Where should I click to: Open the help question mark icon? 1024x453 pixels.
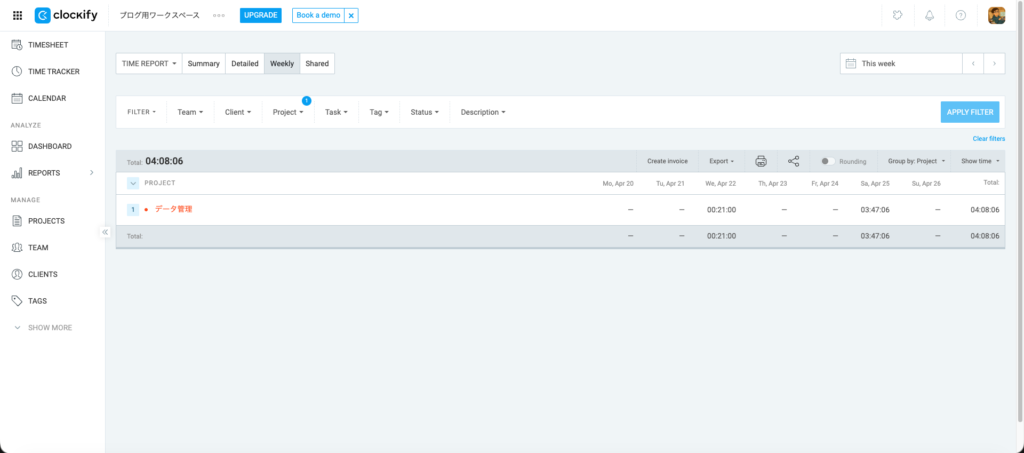click(x=961, y=16)
